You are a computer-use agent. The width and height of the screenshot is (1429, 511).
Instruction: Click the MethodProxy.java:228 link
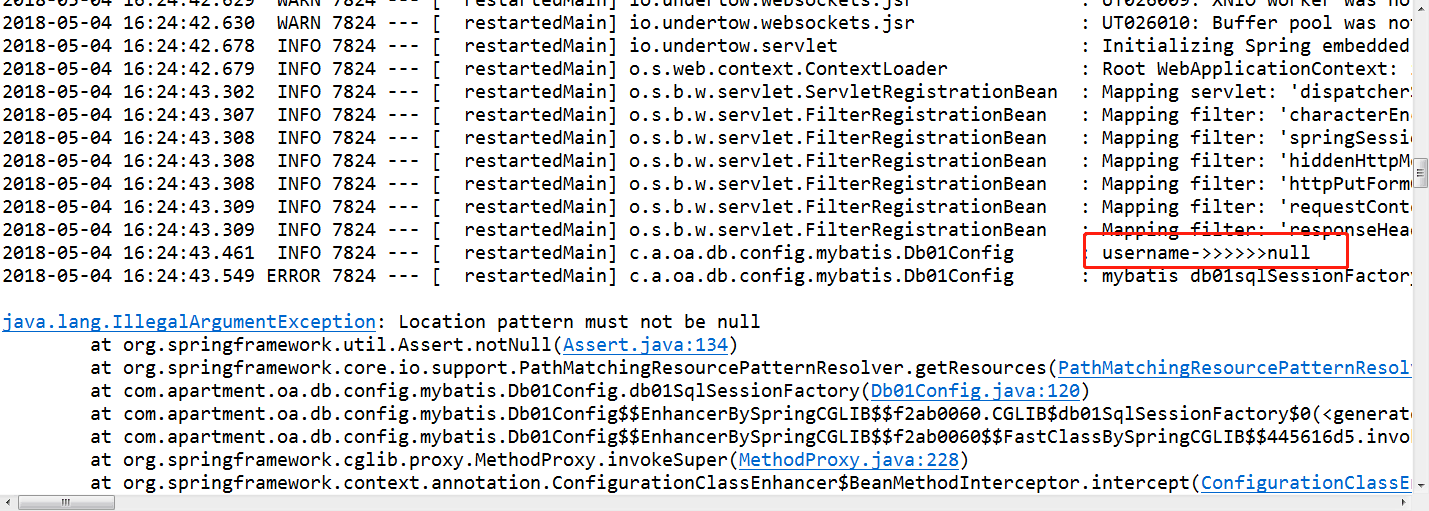pyautogui.click(x=848, y=460)
